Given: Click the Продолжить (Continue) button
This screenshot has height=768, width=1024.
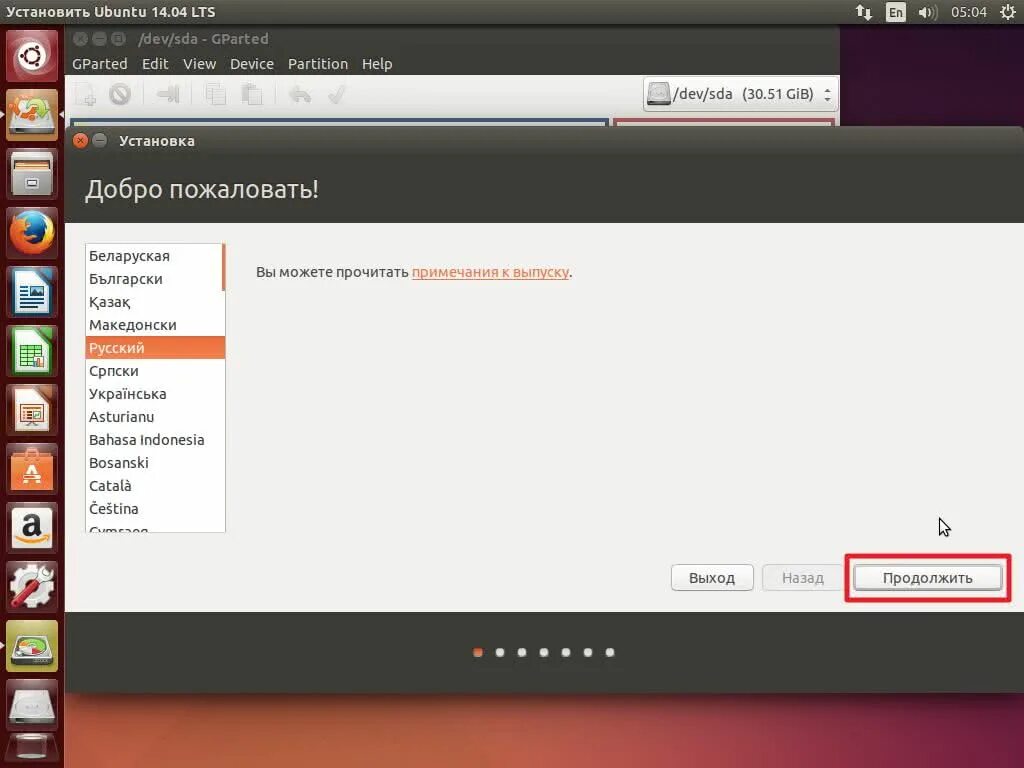Looking at the screenshot, I should [x=927, y=578].
